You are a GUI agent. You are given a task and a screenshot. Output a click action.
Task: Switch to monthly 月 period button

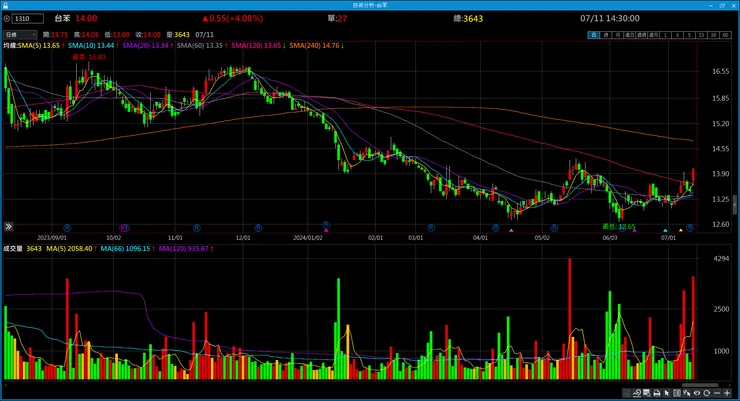(618, 35)
